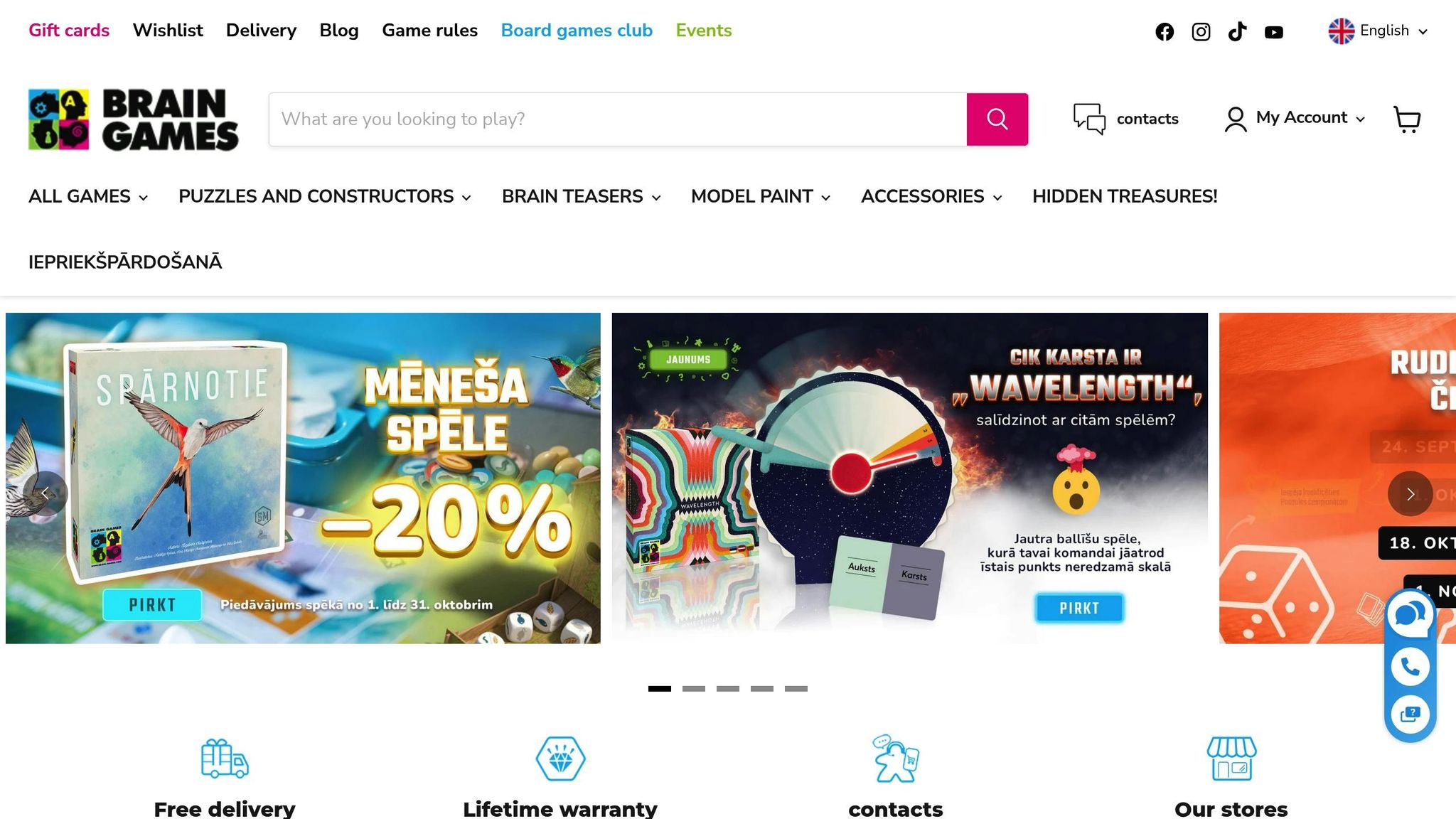Open the help question widget icon

coord(1410,714)
